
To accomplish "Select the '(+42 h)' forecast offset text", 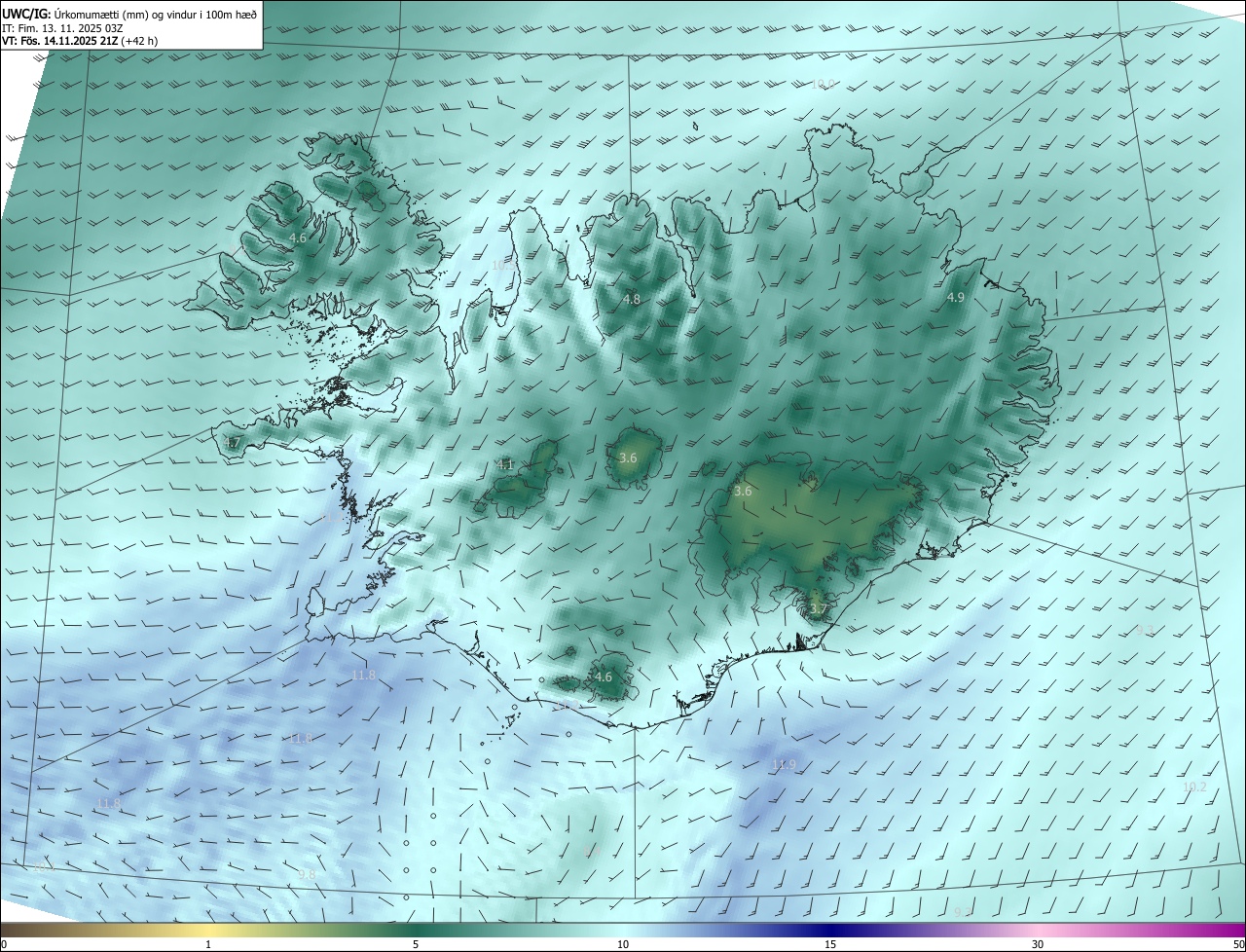I will tap(140, 41).
